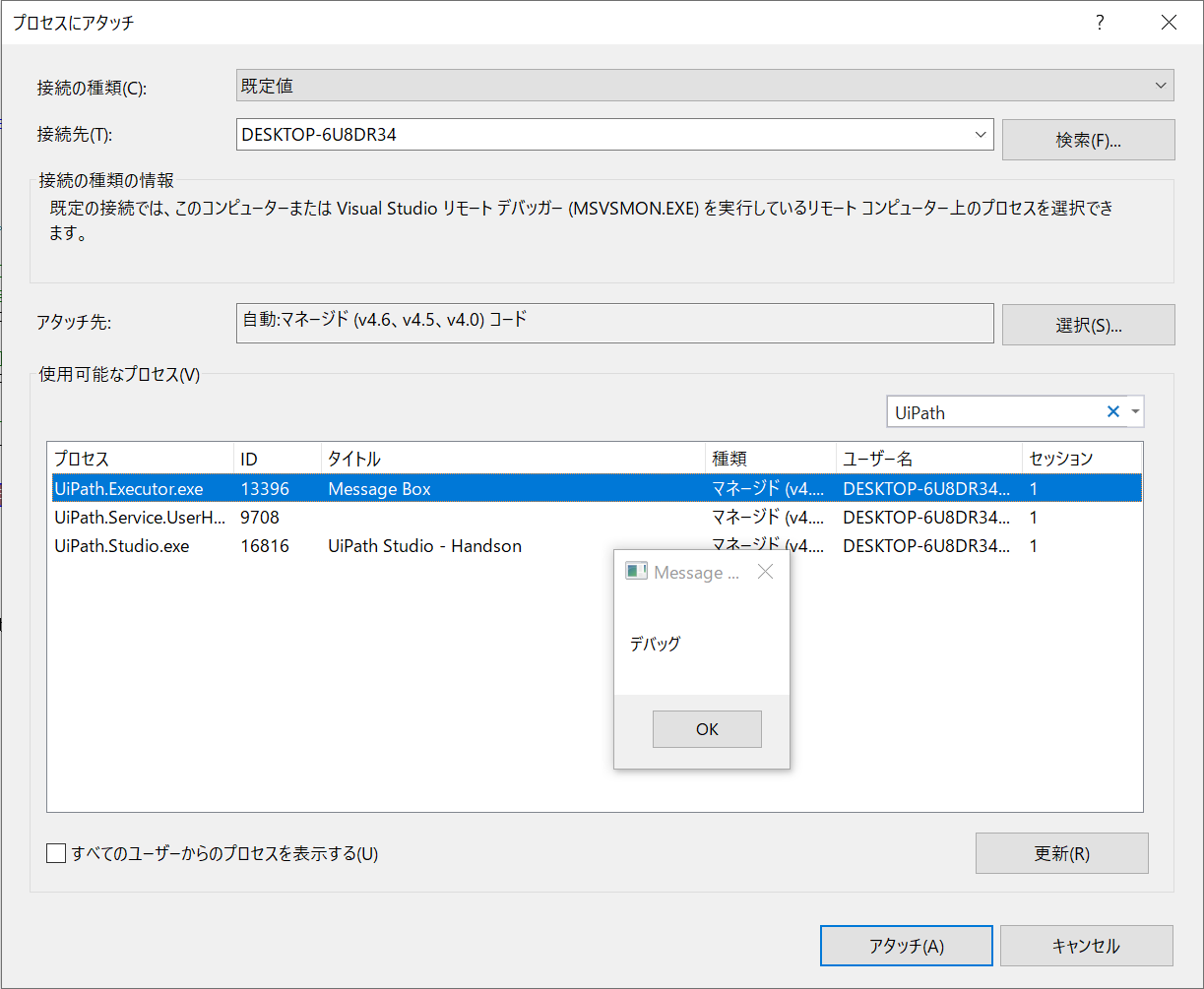
Task: Open the process filter history dropdown arrow
Action: click(1136, 412)
